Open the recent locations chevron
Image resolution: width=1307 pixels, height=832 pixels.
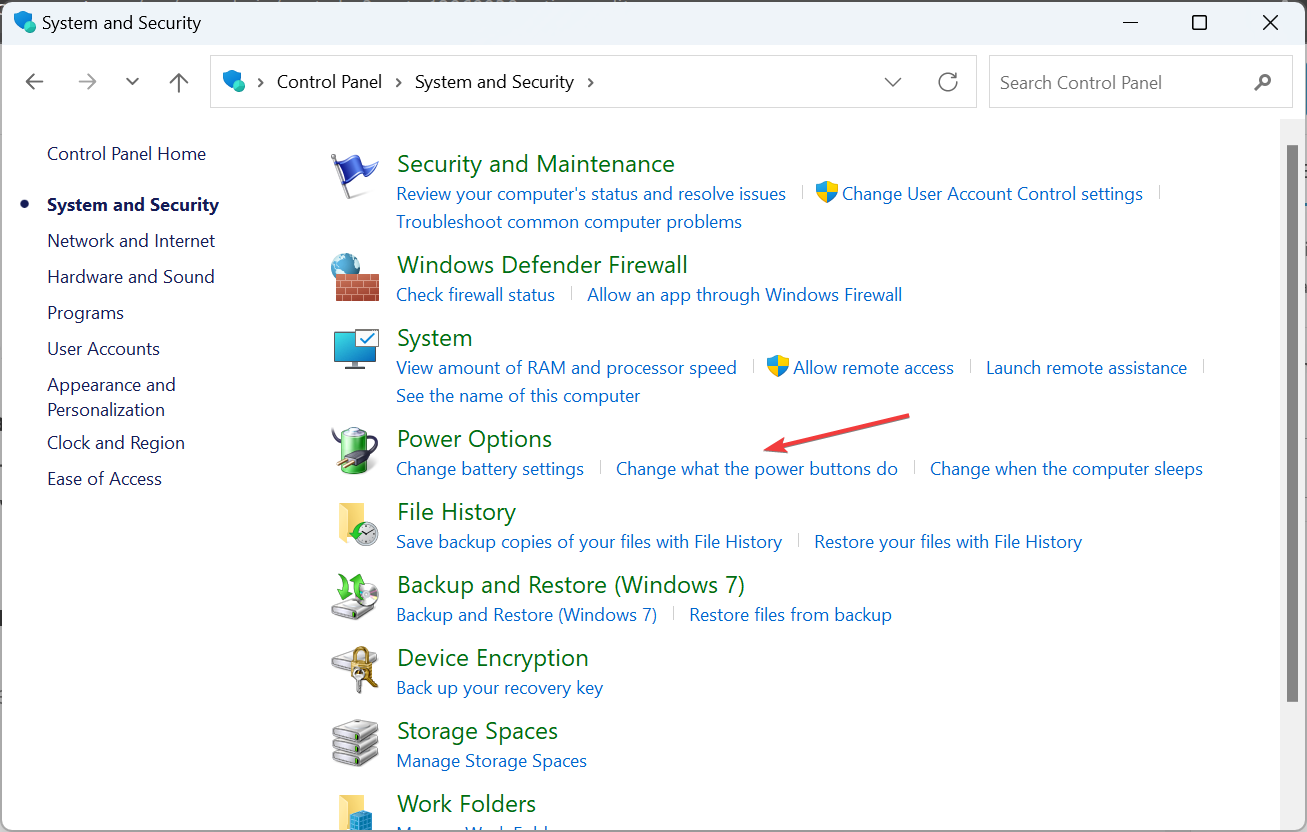coord(132,82)
